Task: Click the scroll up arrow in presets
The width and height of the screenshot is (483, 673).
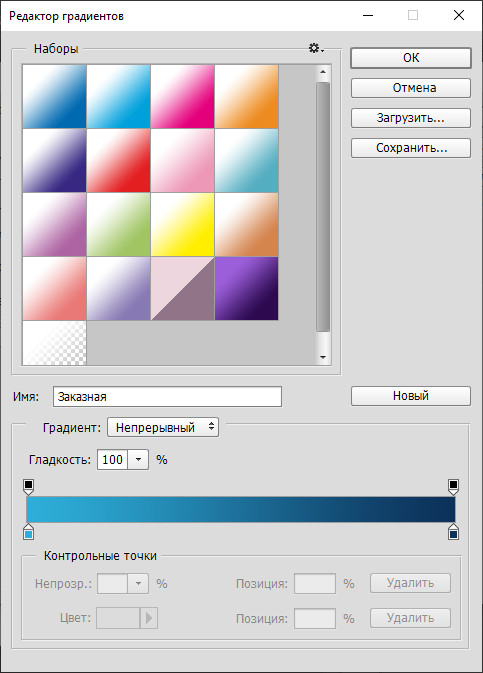Action: point(323,72)
